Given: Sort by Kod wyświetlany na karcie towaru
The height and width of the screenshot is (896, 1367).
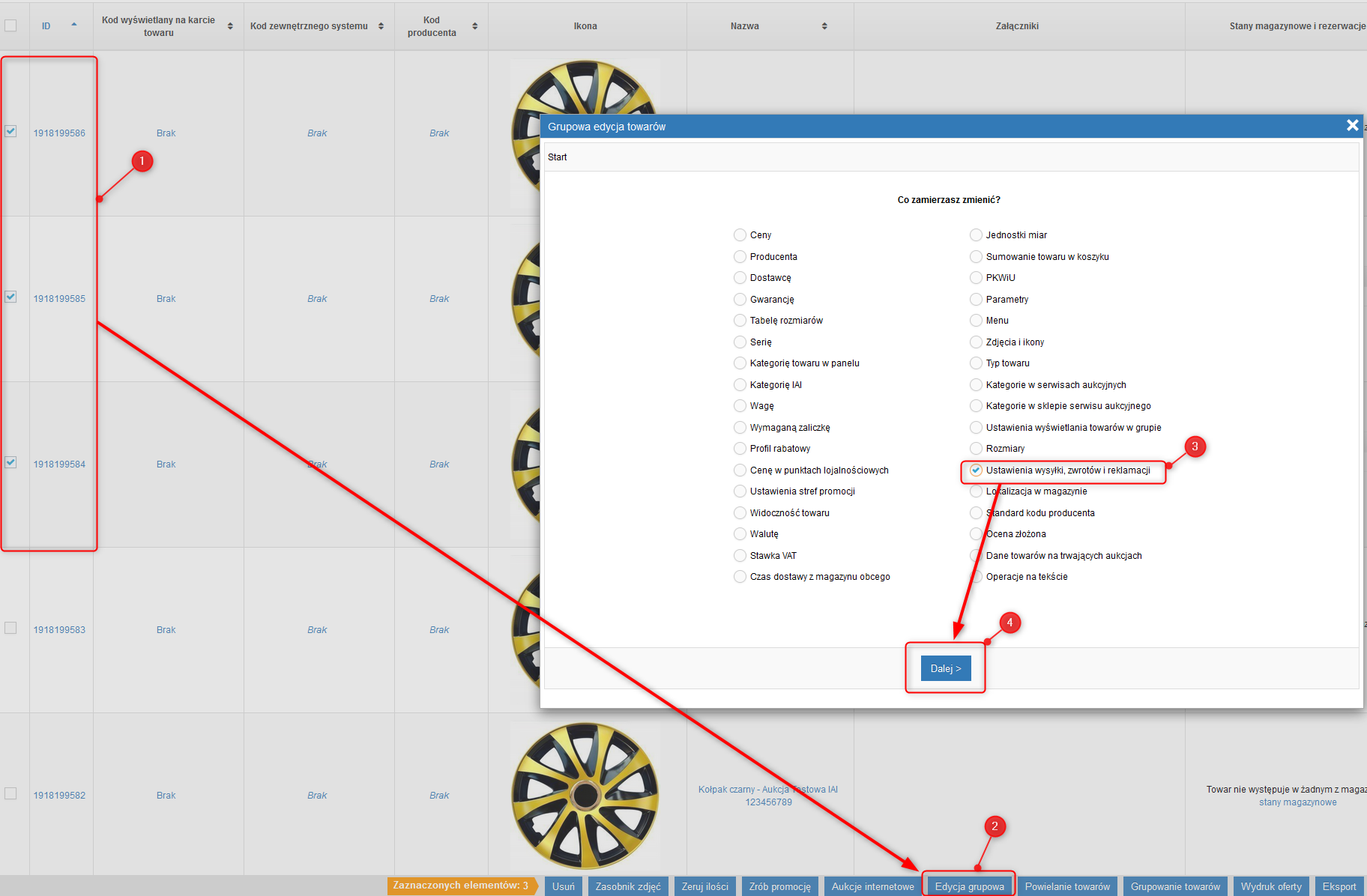Looking at the screenshot, I should coord(230,26).
